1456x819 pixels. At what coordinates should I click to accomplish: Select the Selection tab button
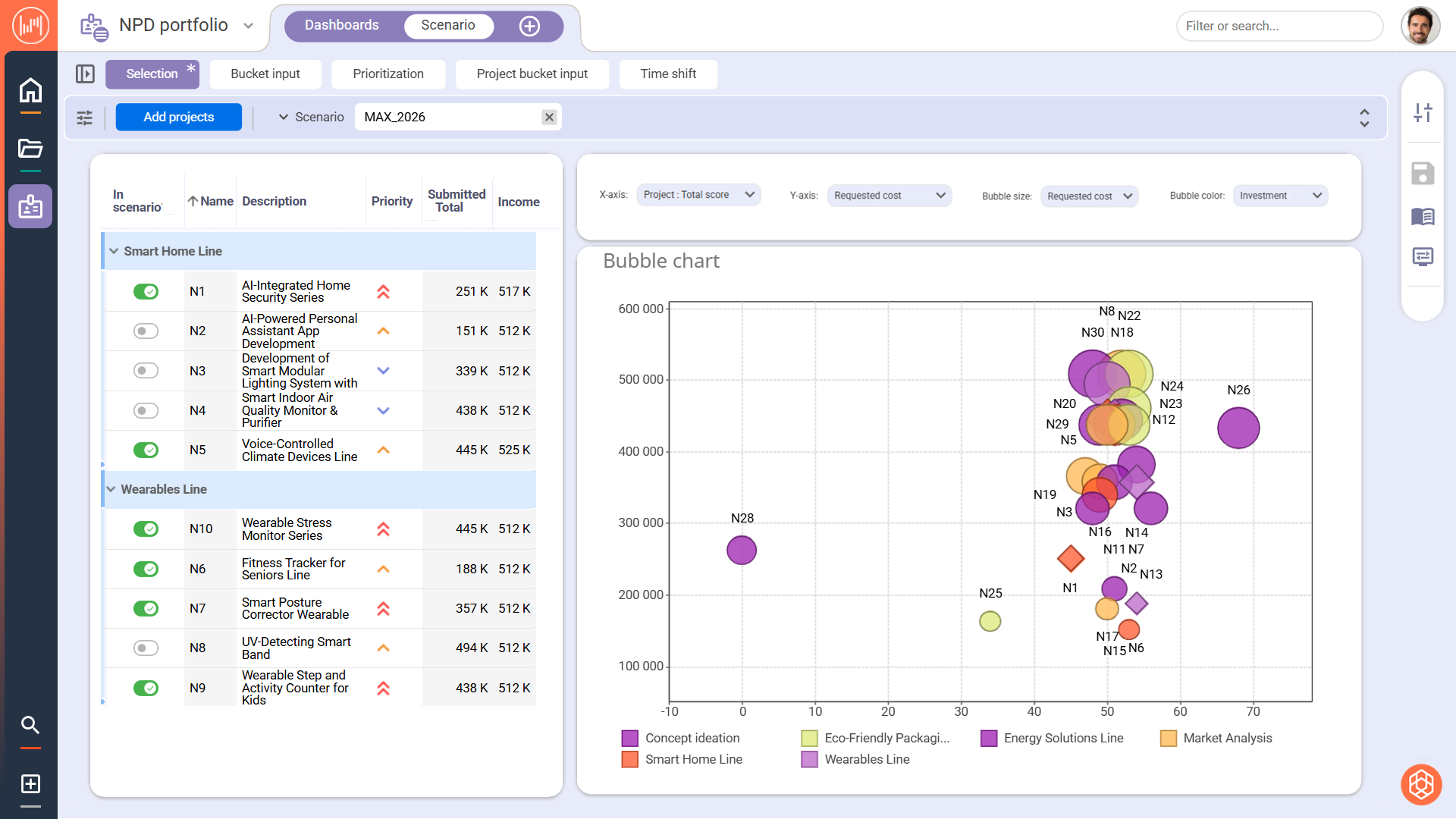tap(152, 74)
